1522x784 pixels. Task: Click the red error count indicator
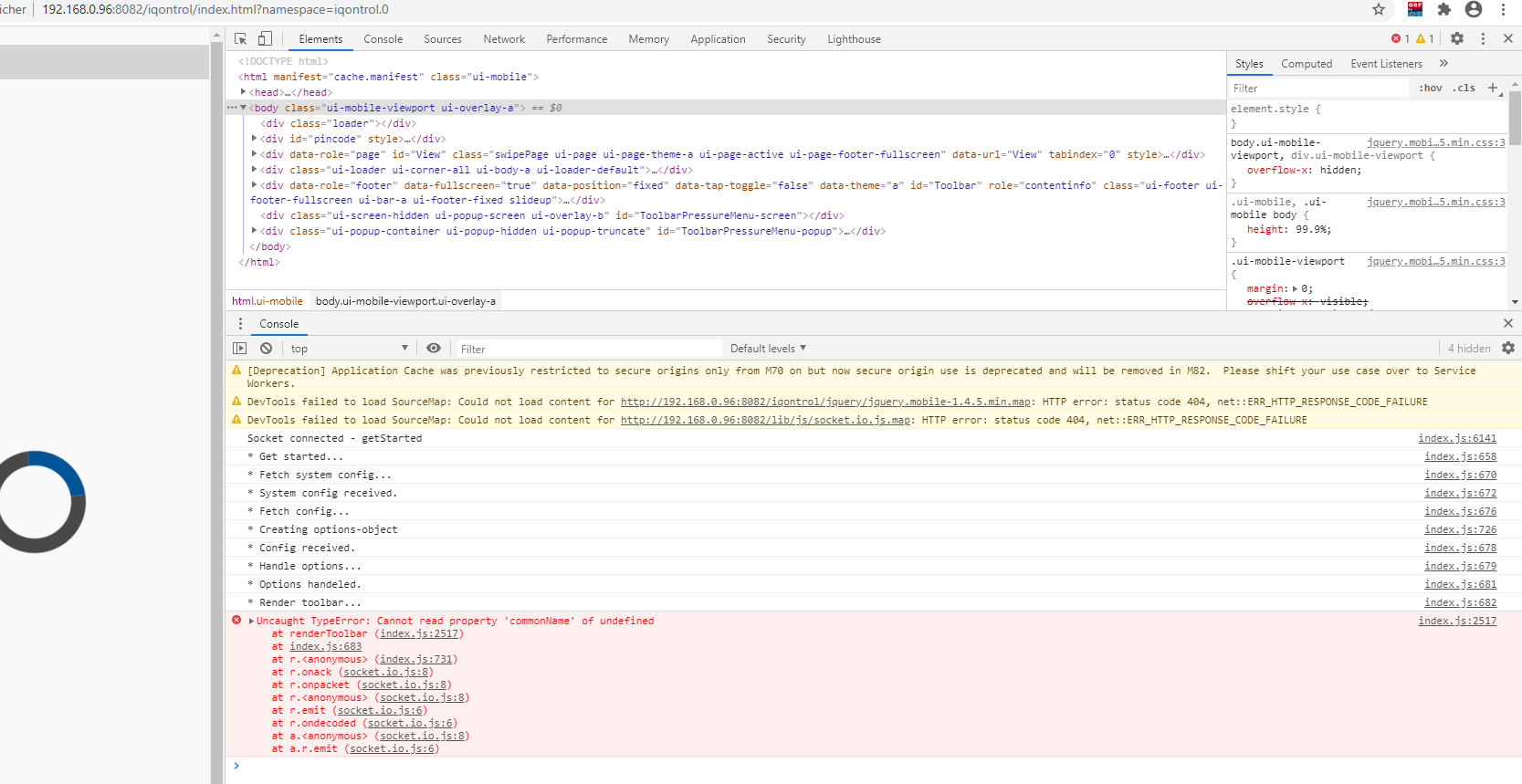[x=1401, y=38]
